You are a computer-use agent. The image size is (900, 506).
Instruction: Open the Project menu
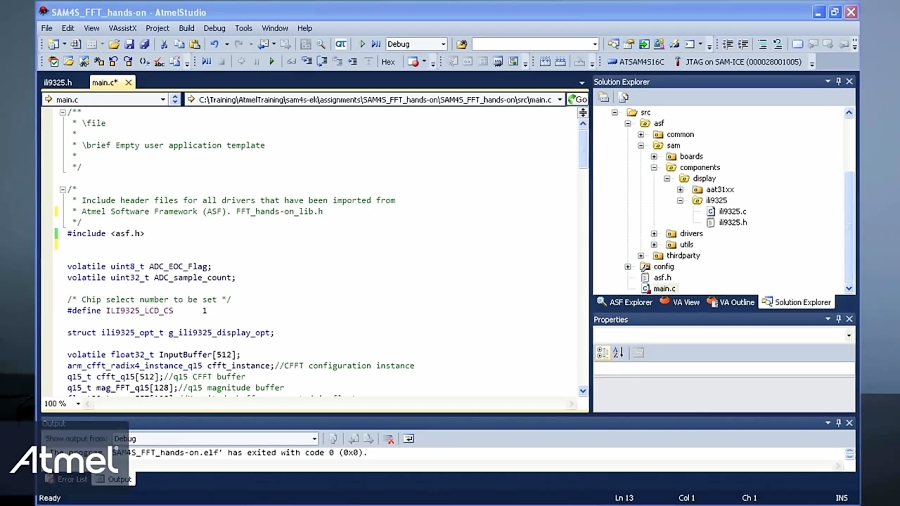[x=157, y=28]
